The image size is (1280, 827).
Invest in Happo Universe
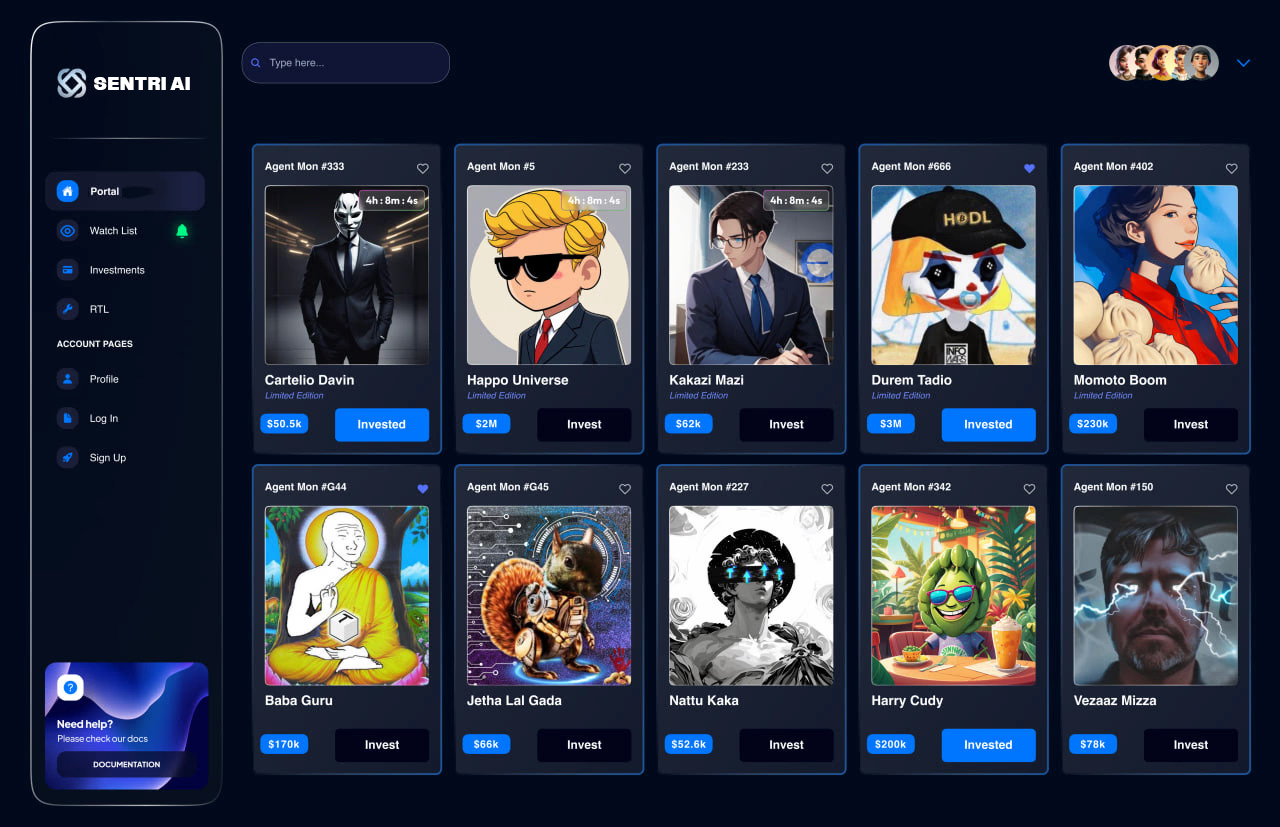[584, 424]
